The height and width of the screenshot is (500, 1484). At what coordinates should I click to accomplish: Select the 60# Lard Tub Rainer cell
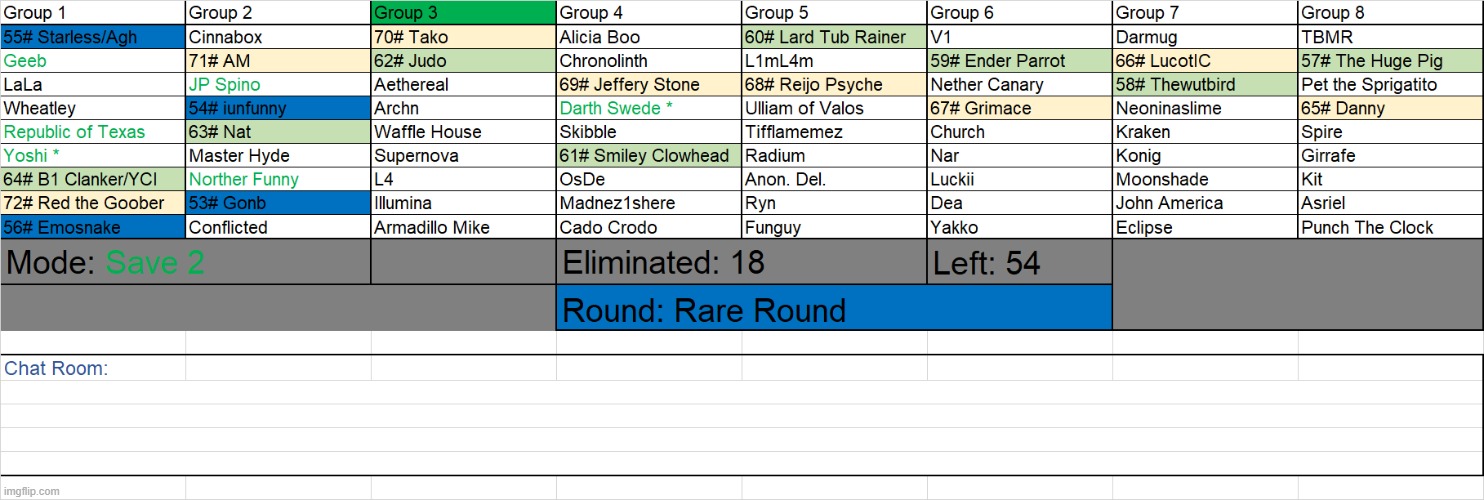[x=834, y=37]
